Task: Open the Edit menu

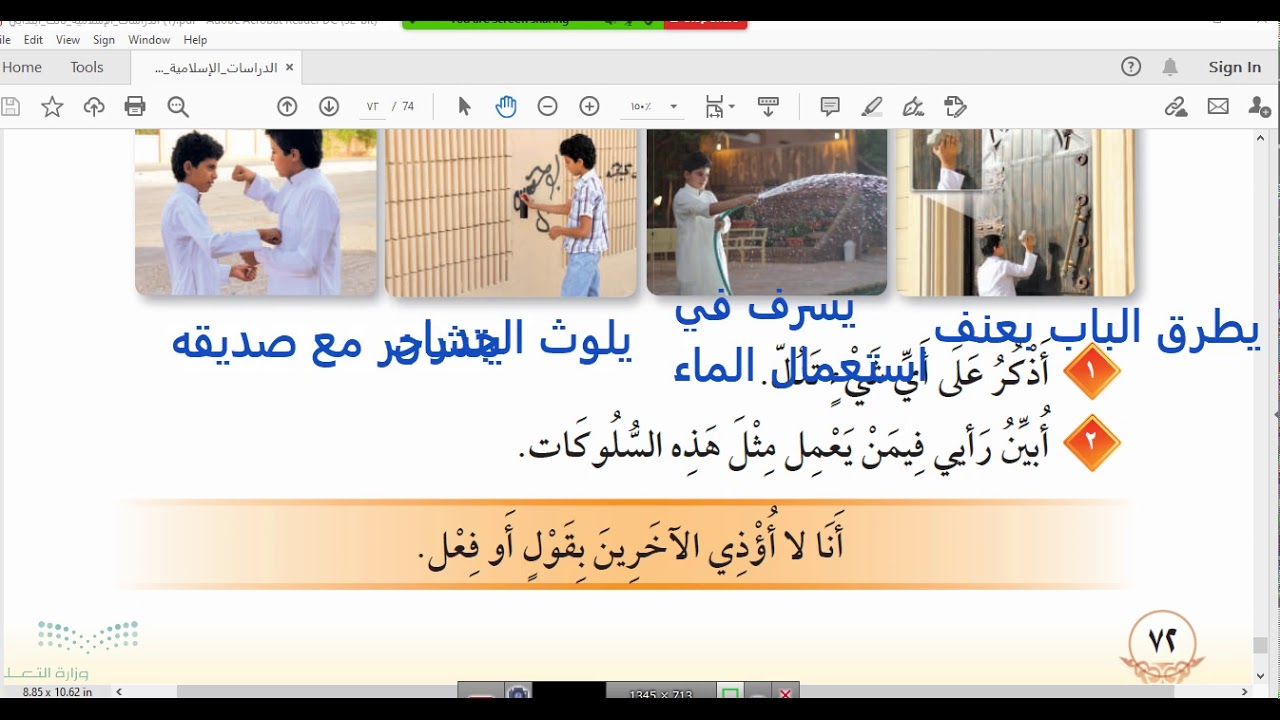Action: [33, 40]
